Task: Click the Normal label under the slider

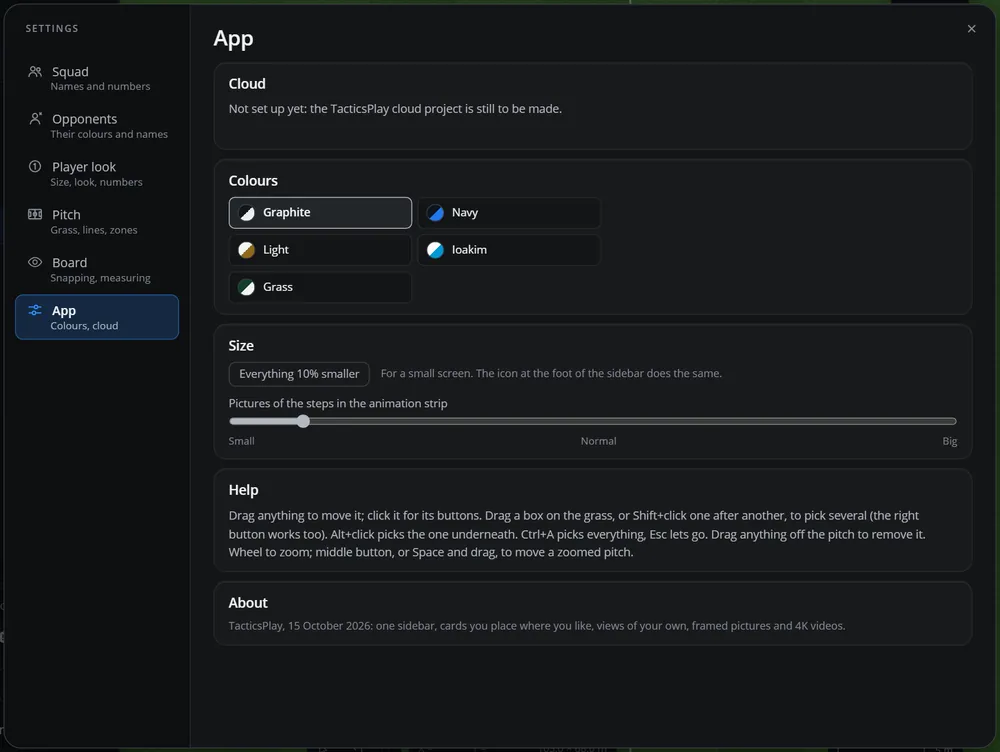Action: [x=598, y=441]
